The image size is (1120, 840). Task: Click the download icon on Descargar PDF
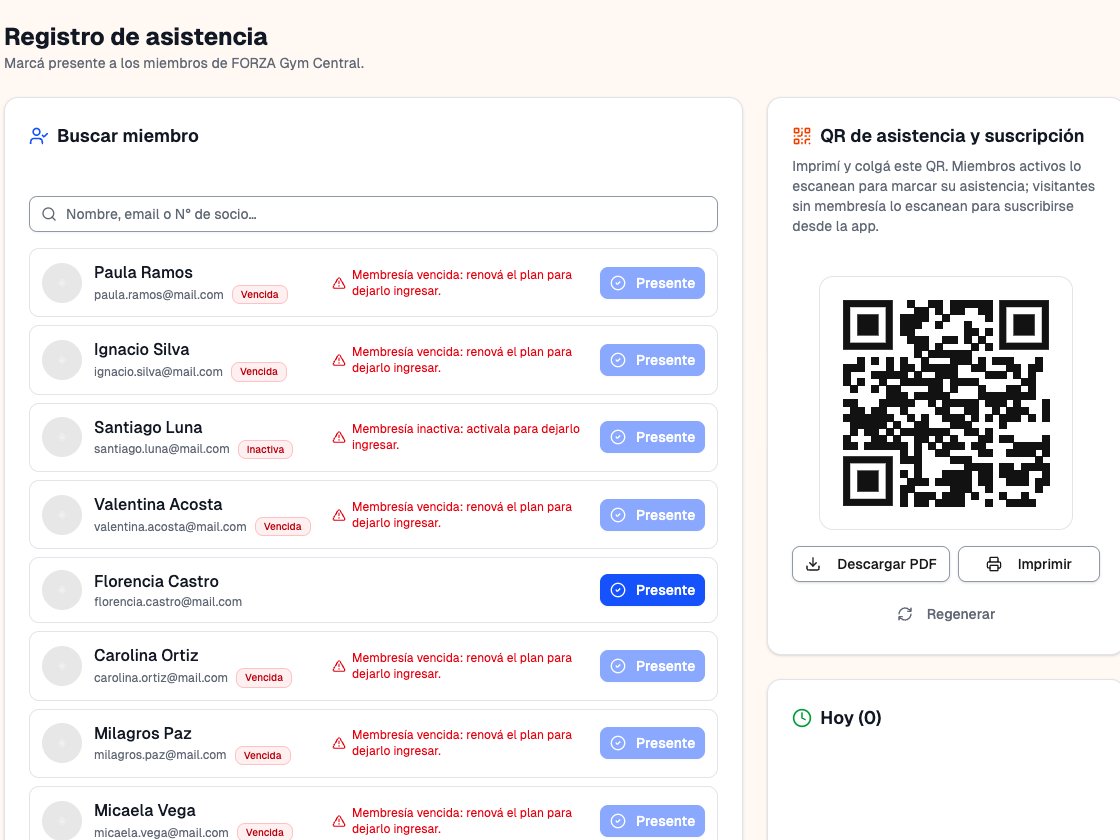coord(813,564)
